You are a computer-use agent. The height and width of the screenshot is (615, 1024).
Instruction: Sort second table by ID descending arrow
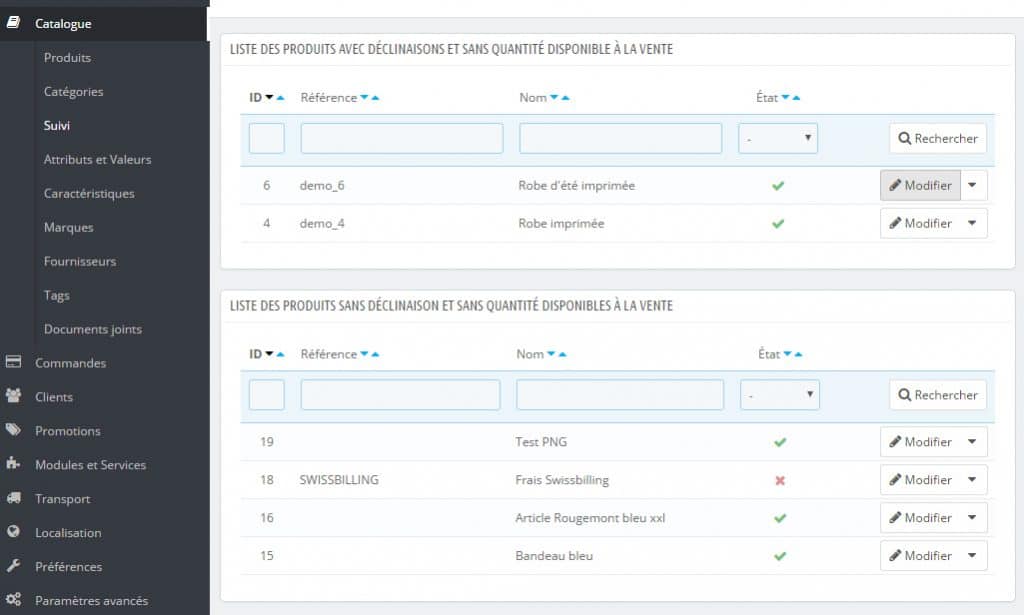[x=269, y=354]
